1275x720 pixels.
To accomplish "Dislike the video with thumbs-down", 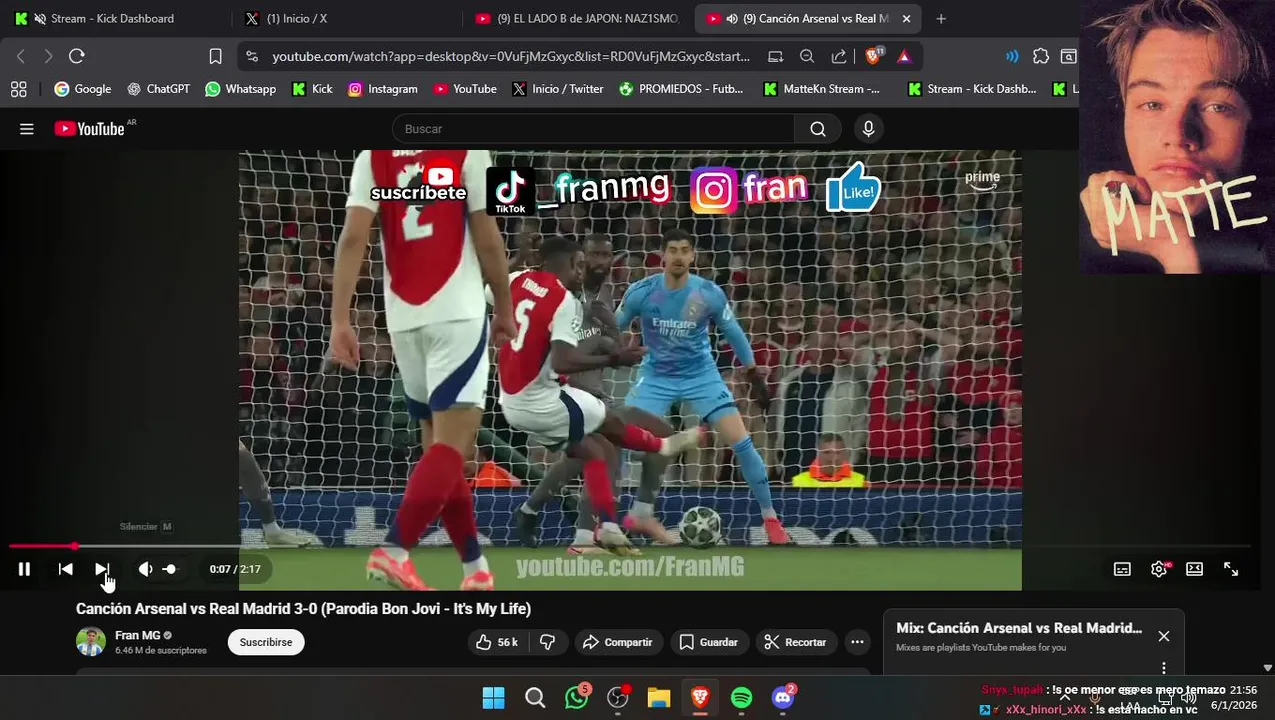I will 547,642.
